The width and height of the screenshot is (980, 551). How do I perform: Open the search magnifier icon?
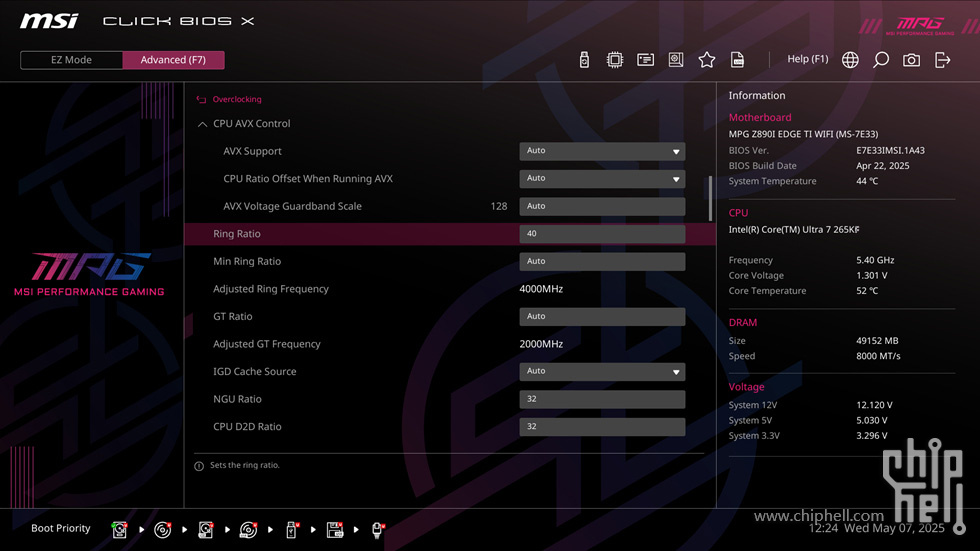[x=881, y=60]
